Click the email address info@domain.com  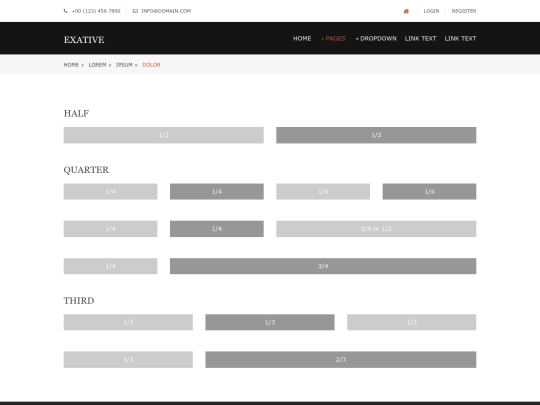tap(166, 11)
